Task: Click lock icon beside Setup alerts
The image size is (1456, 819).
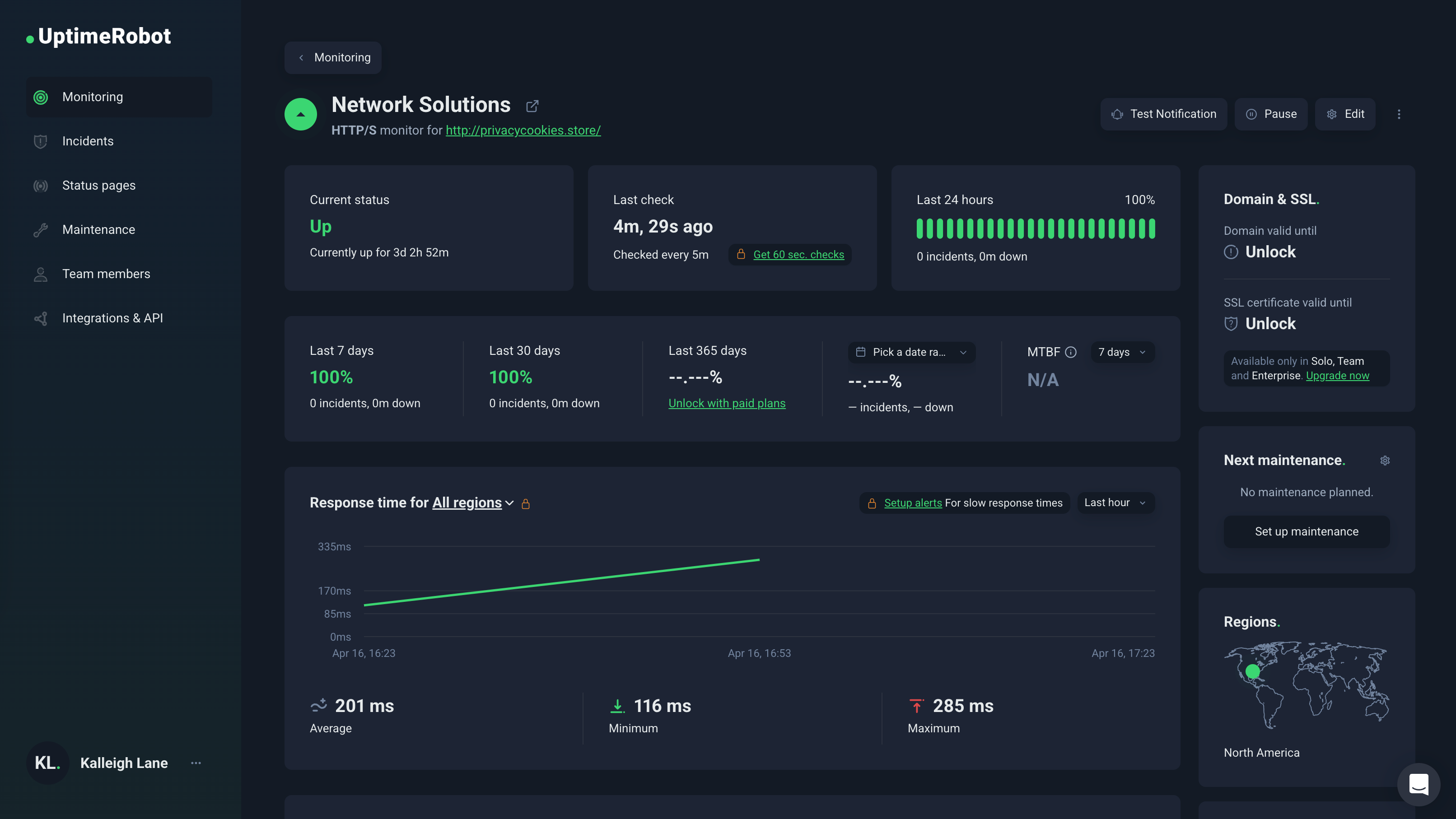Action: click(872, 503)
